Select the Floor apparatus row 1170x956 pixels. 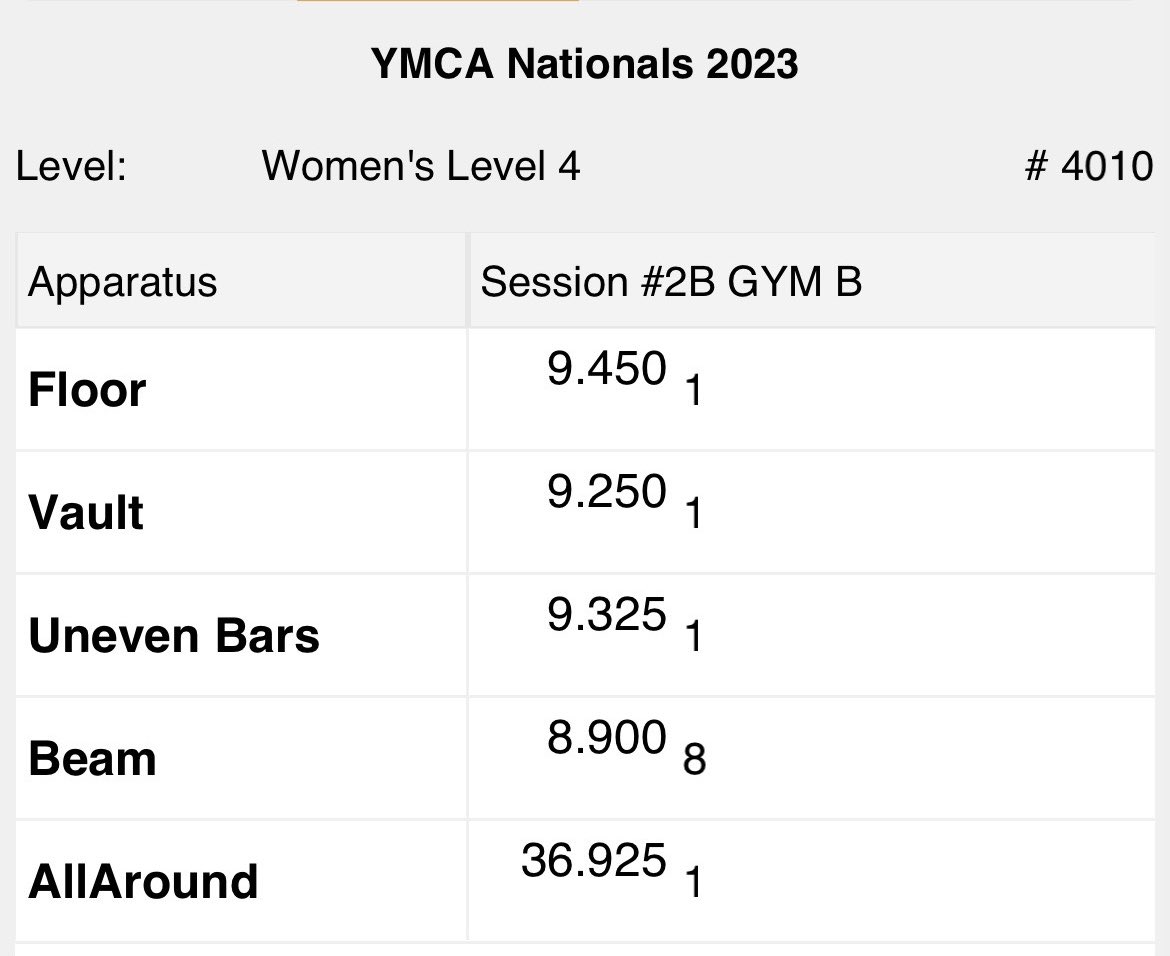pos(585,390)
